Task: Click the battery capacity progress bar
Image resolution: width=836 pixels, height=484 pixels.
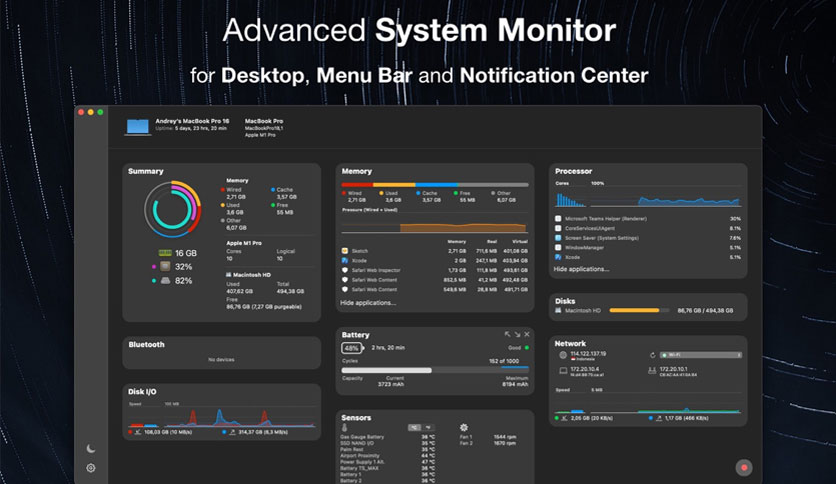Action: pos(435,370)
